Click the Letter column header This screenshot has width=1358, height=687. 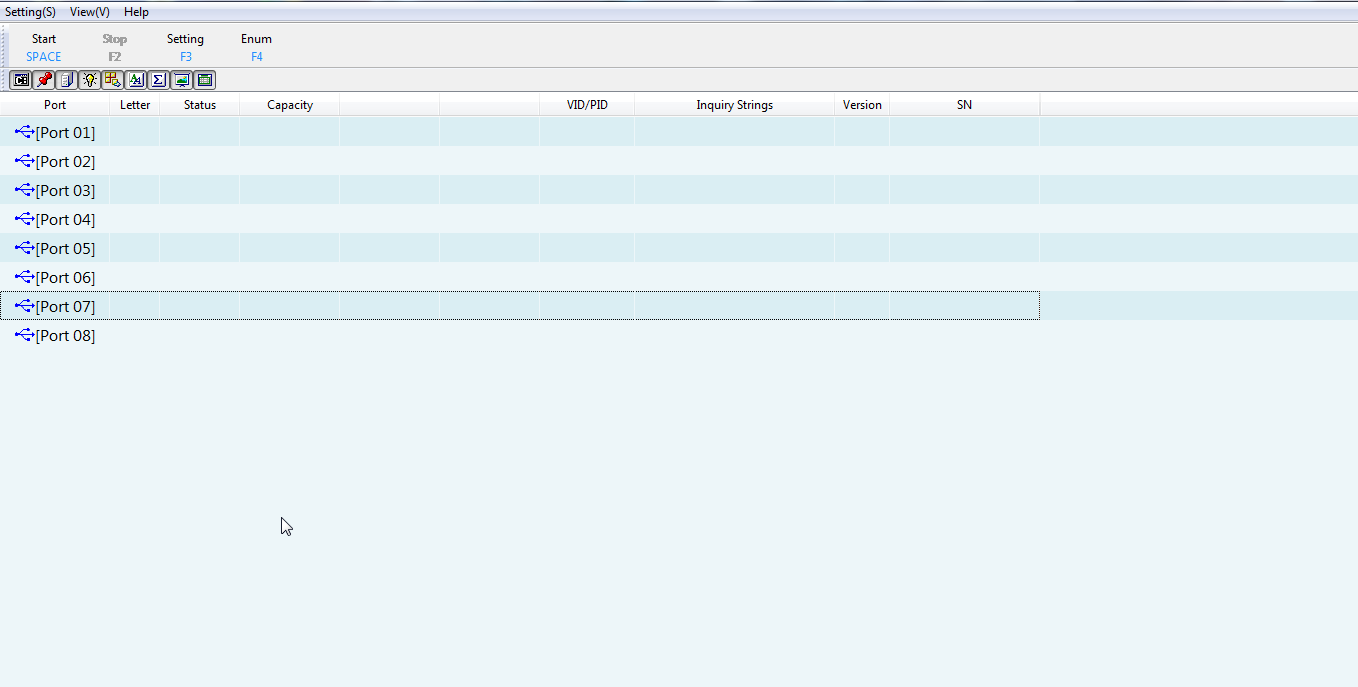135,105
